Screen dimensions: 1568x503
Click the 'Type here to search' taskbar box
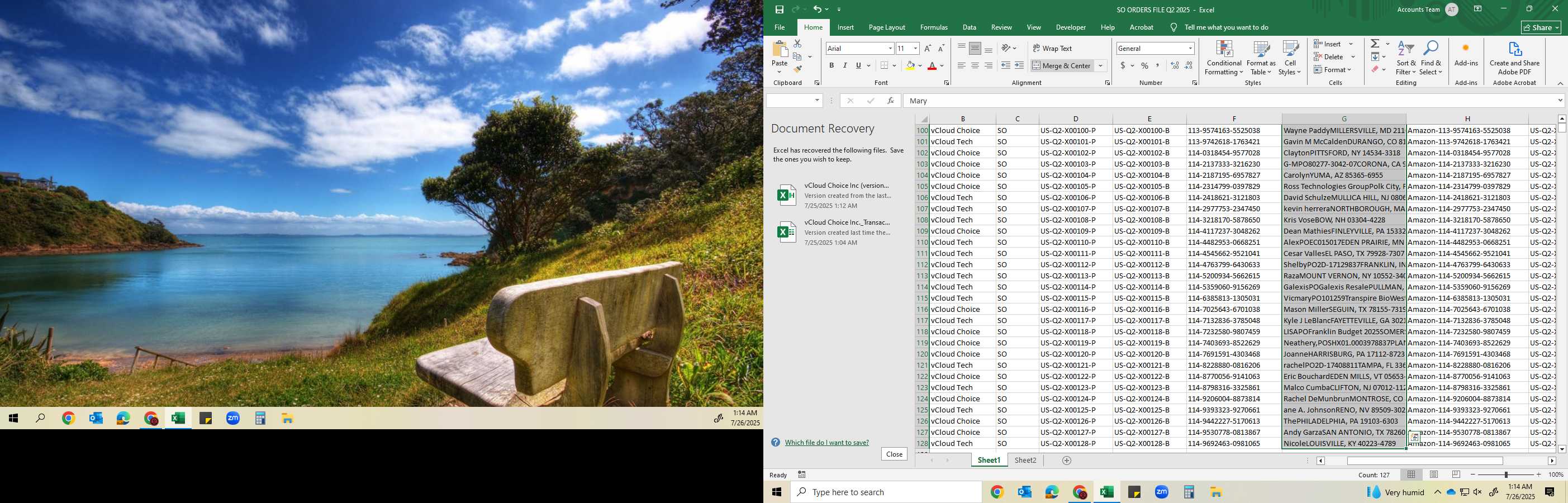coord(886,492)
